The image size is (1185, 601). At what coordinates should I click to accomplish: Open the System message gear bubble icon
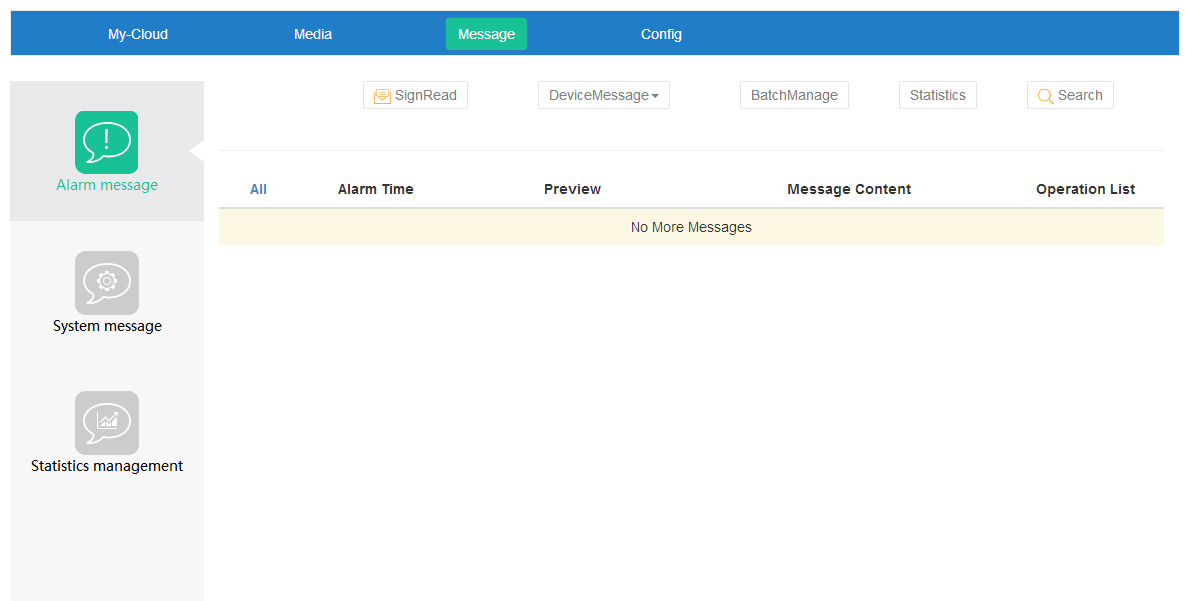106,282
